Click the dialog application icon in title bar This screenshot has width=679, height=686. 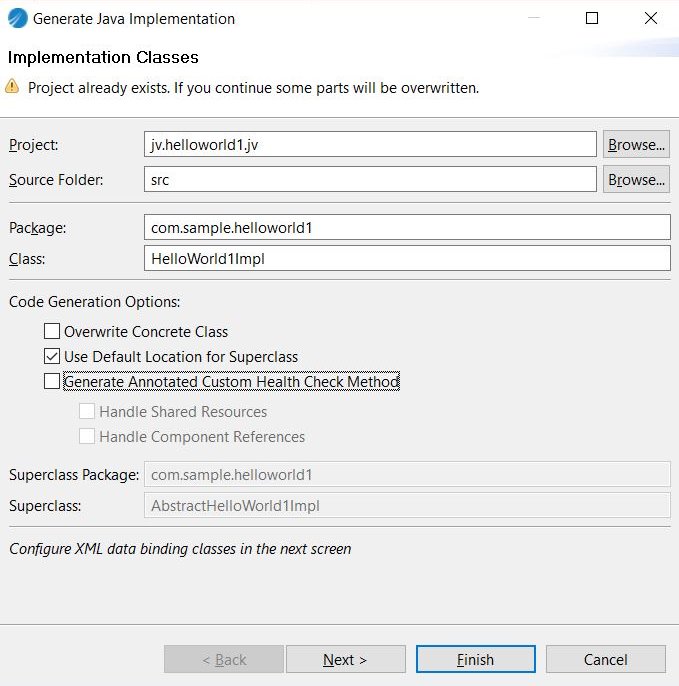tap(17, 18)
